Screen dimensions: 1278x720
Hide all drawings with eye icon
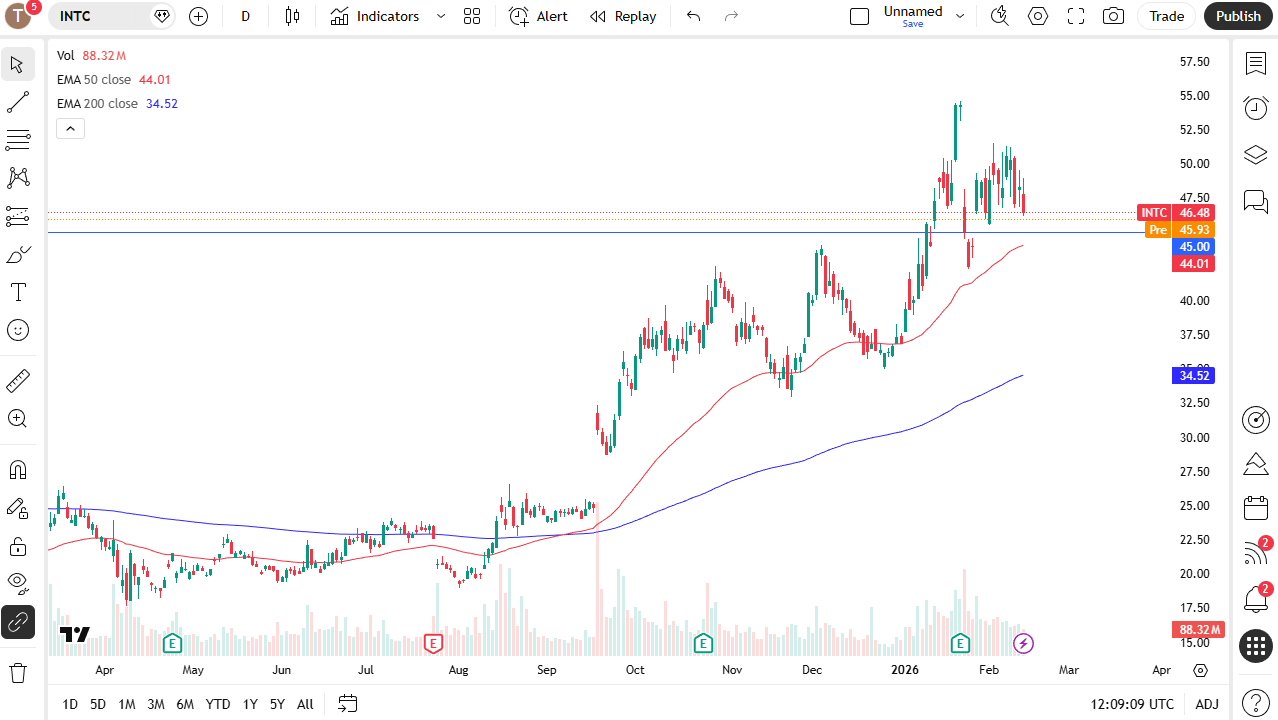(17, 583)
